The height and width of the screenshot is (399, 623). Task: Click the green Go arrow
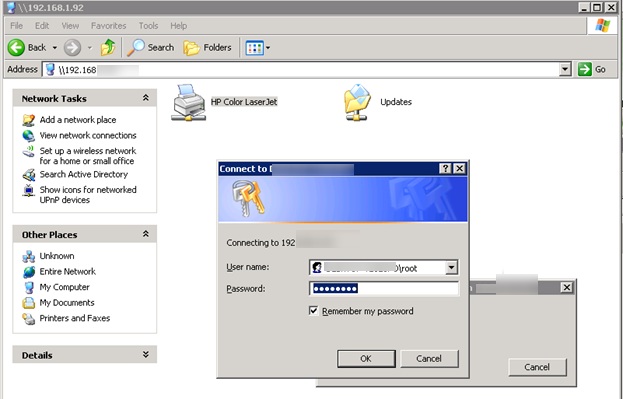[584, 70]
